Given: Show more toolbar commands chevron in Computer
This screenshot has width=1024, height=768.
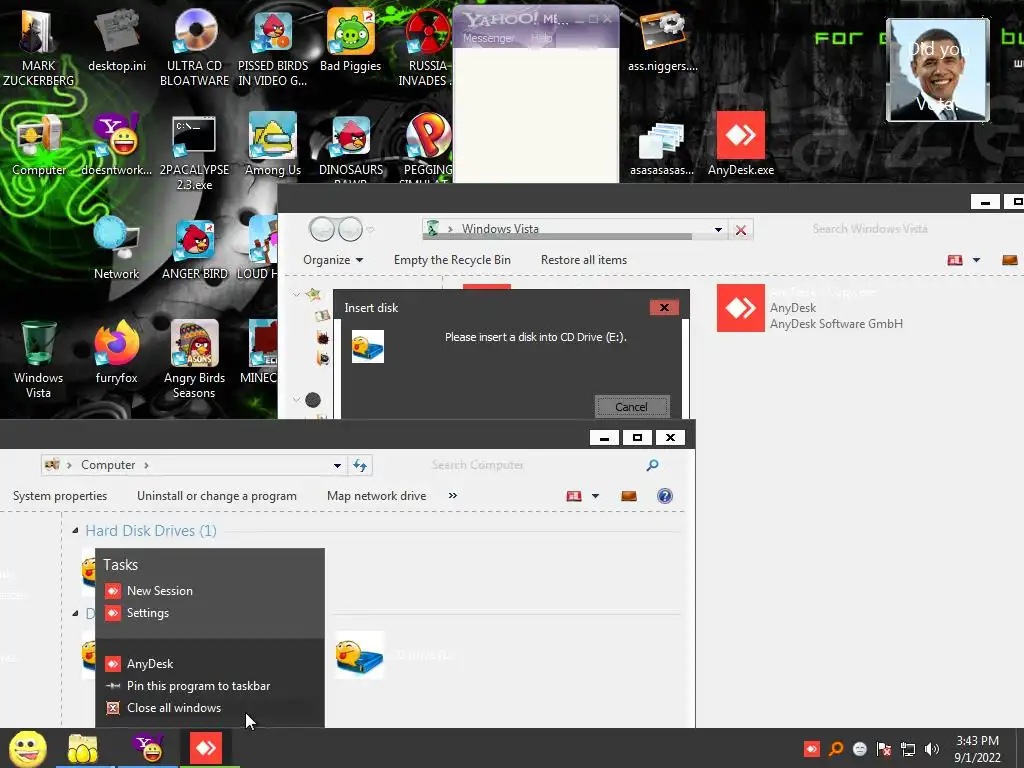Looking at the screenshot, I should coord(453,496).
